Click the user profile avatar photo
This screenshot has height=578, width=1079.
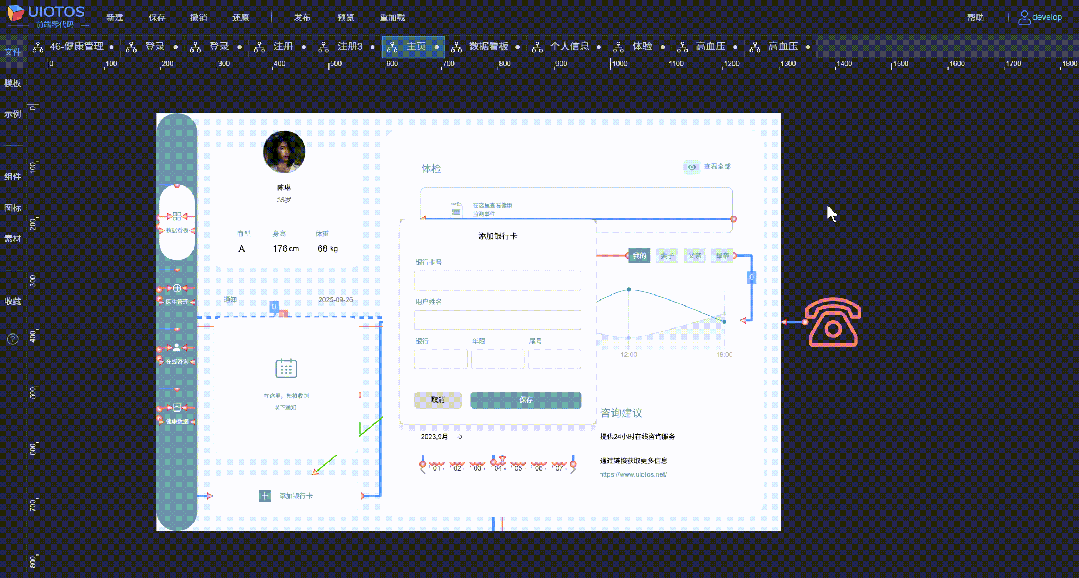click(x=284, y=151)
